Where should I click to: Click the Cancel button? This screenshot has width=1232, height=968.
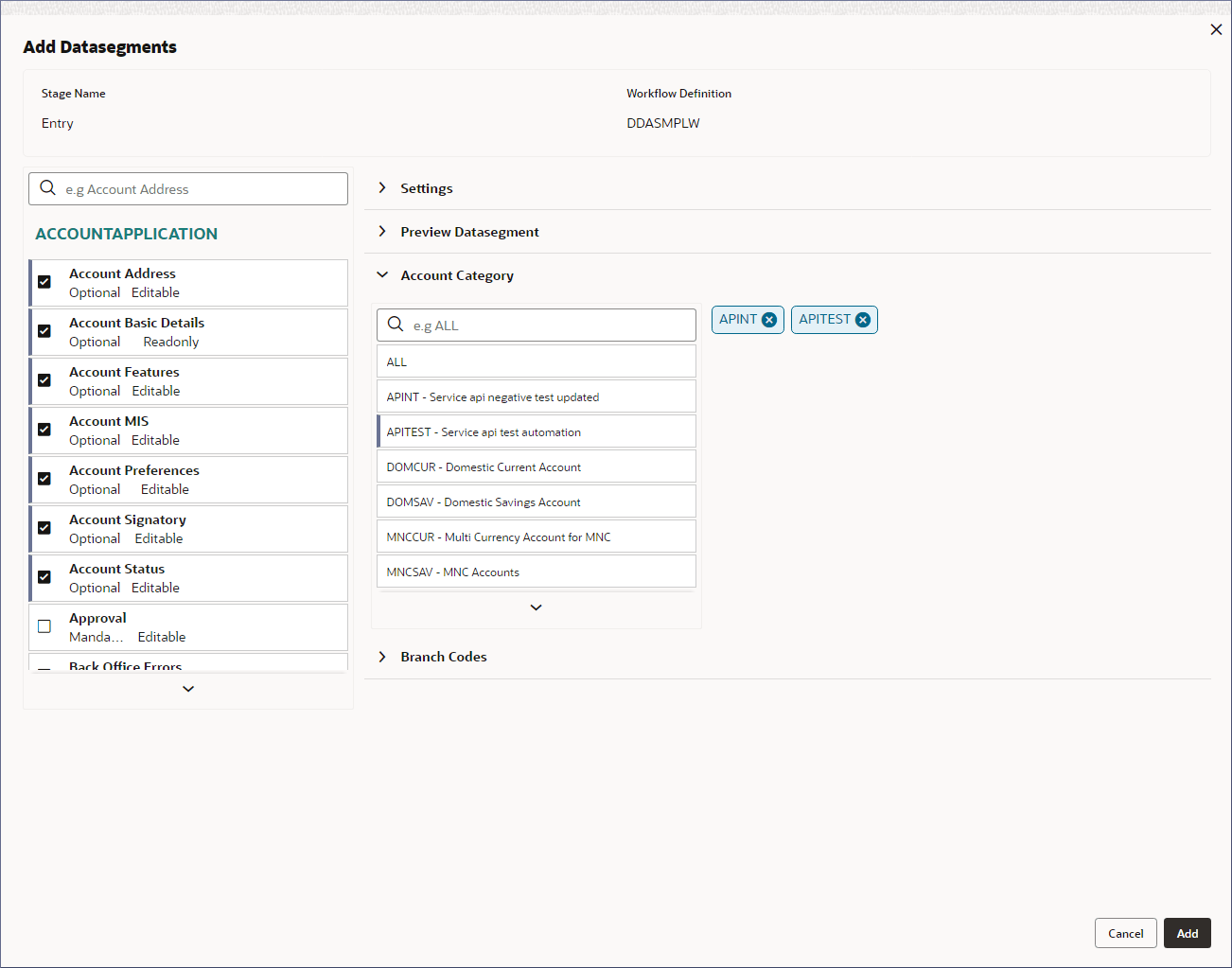click(x=1125, y=933)
